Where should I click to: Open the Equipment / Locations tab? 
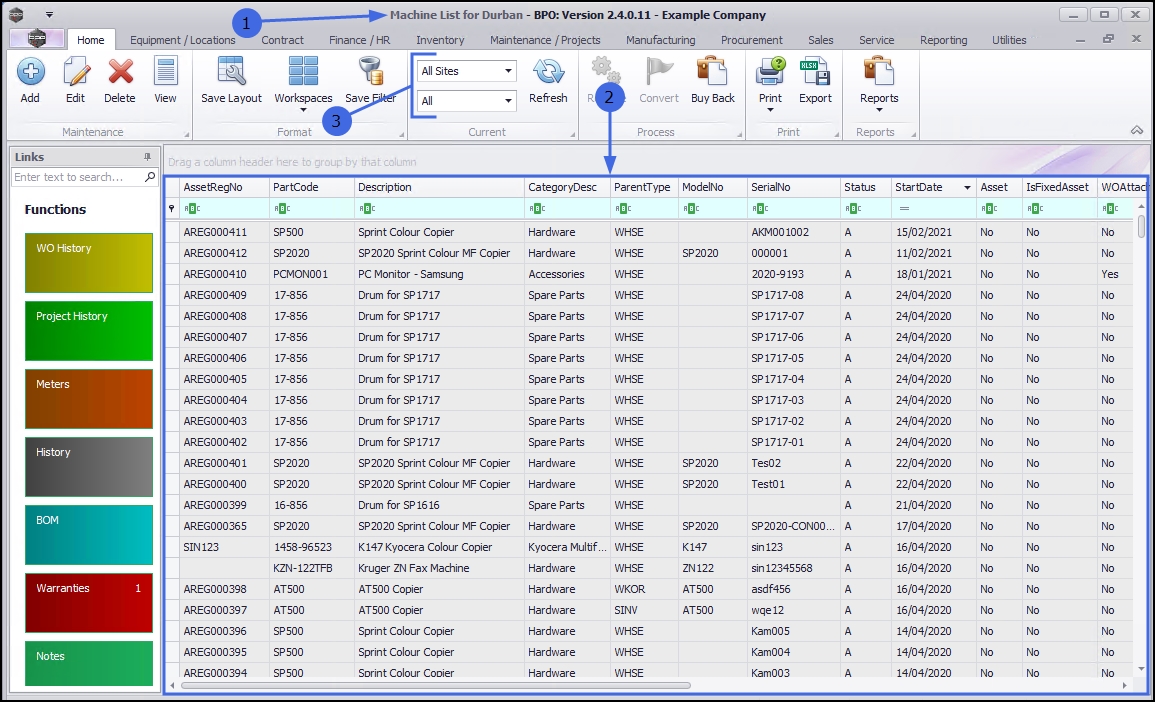[182, 40]
